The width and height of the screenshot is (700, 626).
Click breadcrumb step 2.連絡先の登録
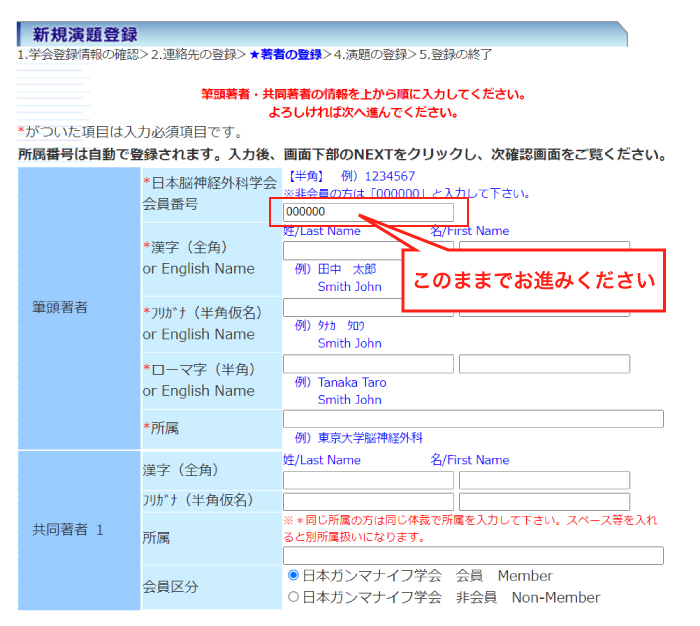194,55
